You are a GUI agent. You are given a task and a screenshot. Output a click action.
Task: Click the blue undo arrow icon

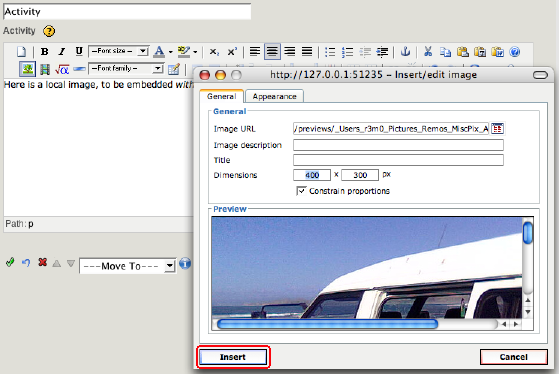click(26, 263)
